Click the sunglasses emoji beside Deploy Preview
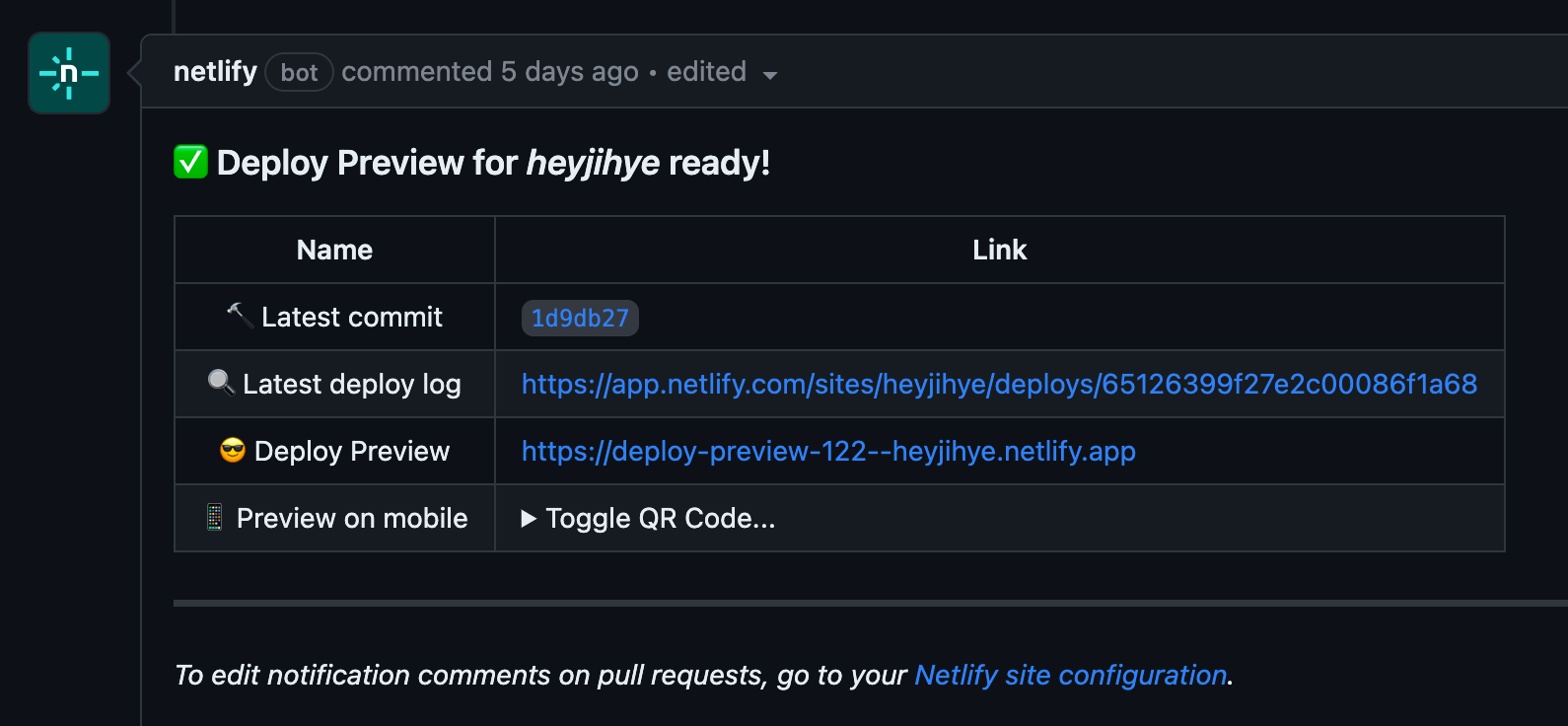Image resolution: width=1568 pixels, height=726 pixels. point(233,451)
